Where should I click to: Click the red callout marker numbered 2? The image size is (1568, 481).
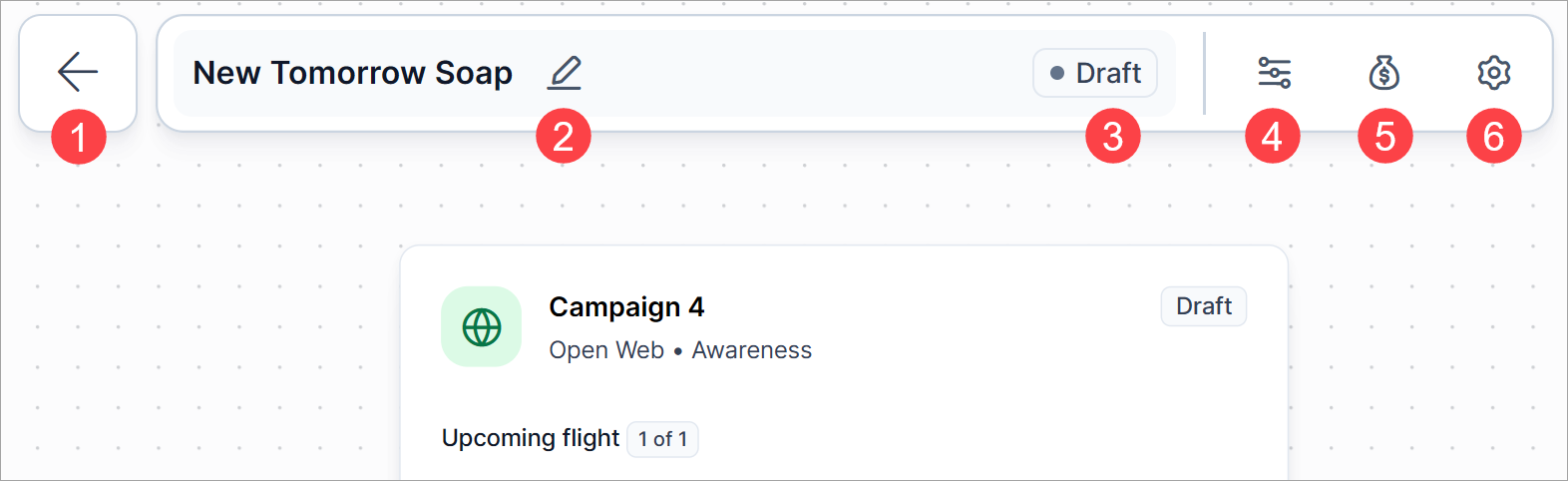[564, 137]
